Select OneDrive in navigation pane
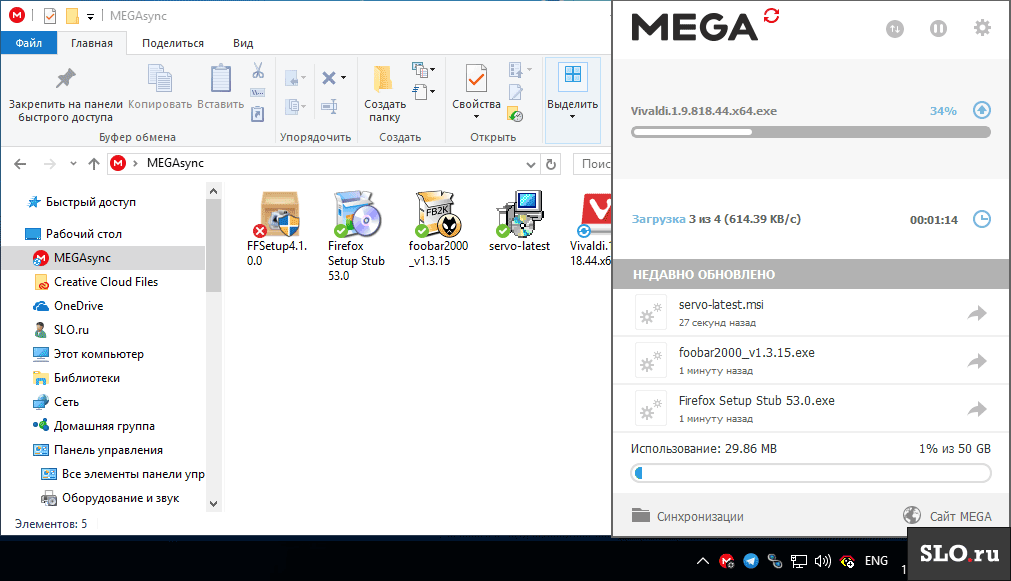This screenshot has width=1011, height=581. pos(68,306)
